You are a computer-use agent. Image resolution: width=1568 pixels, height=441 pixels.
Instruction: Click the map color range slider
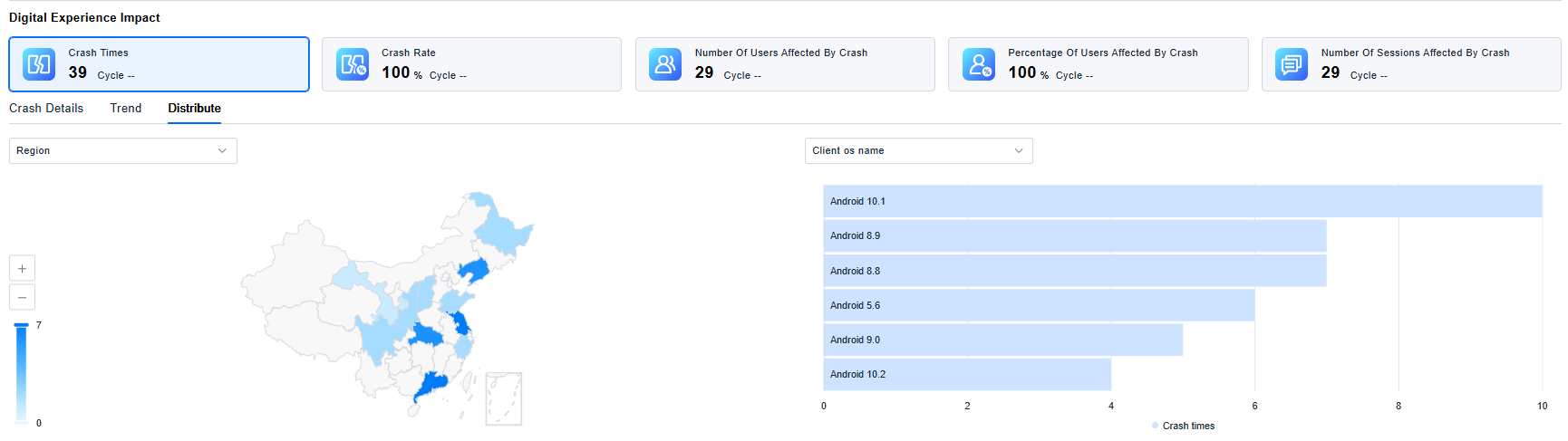tap(22, 373)
